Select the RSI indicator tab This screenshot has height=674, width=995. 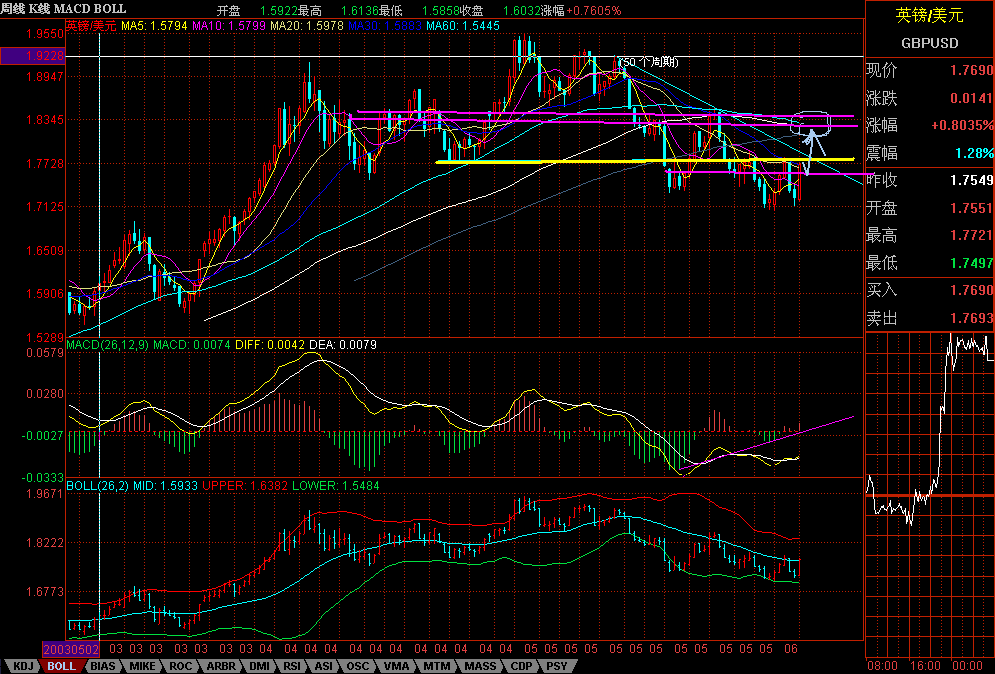coord(292,666)
